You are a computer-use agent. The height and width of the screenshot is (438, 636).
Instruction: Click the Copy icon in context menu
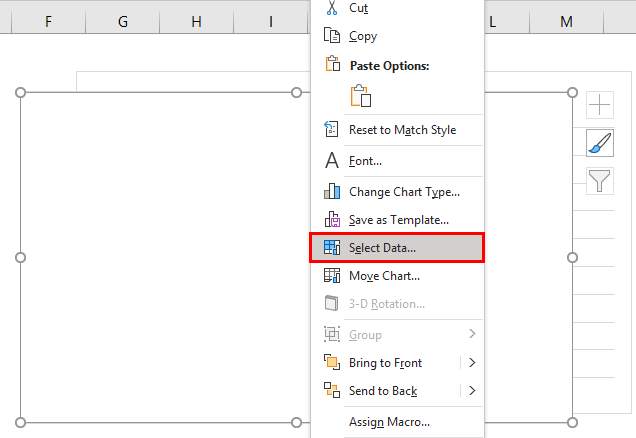tap(333, 36)
